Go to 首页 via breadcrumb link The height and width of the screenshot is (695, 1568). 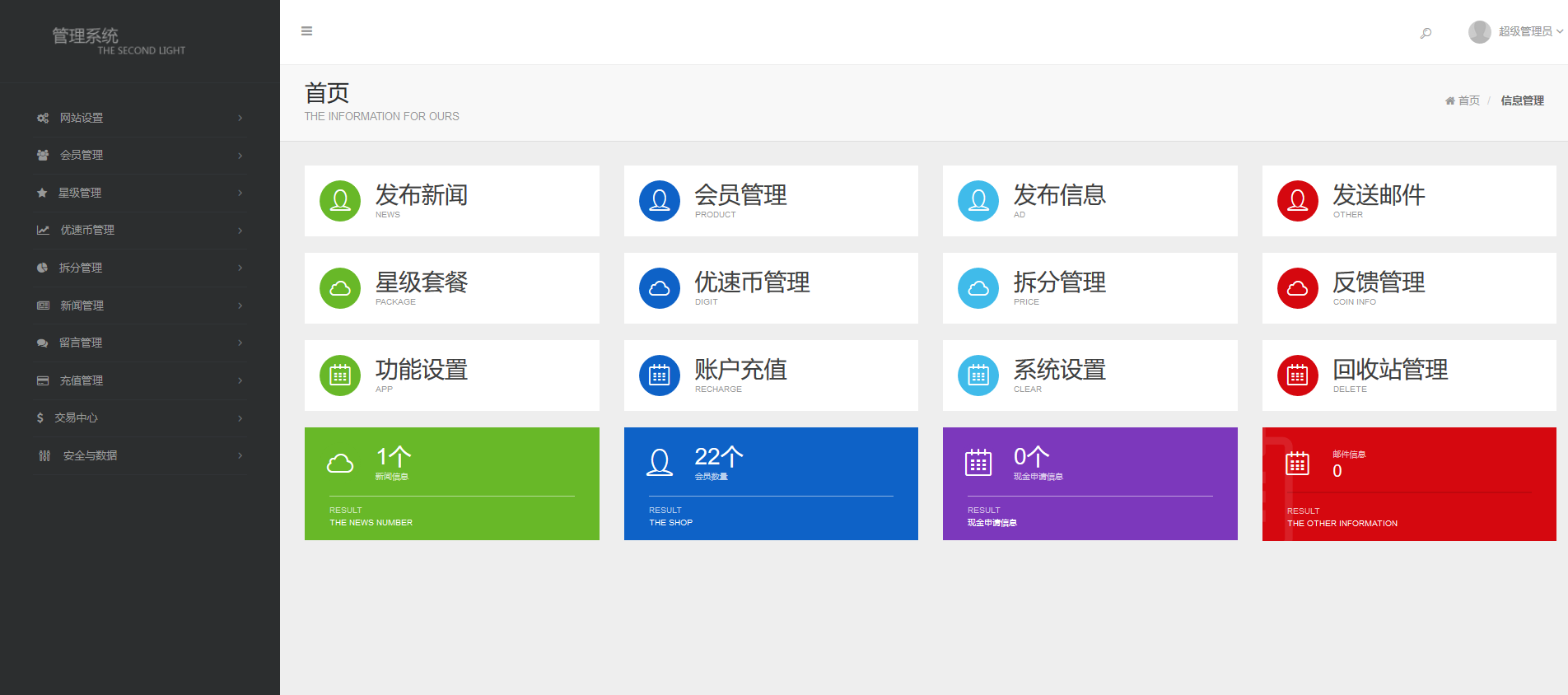pos(1468,100)
